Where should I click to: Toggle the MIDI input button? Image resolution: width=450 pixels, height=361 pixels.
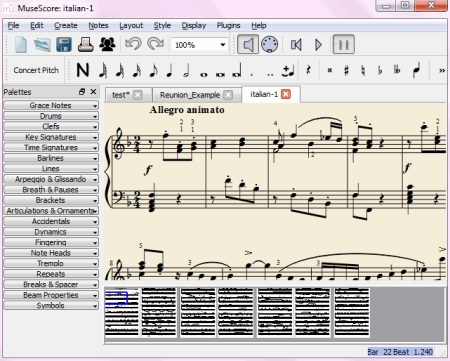pos(269,44)
